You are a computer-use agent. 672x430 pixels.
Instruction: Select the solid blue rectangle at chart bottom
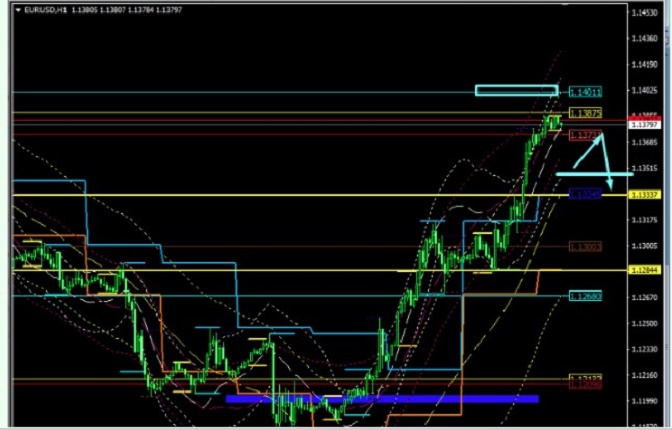pyautogui.click(x=382, y=398)
